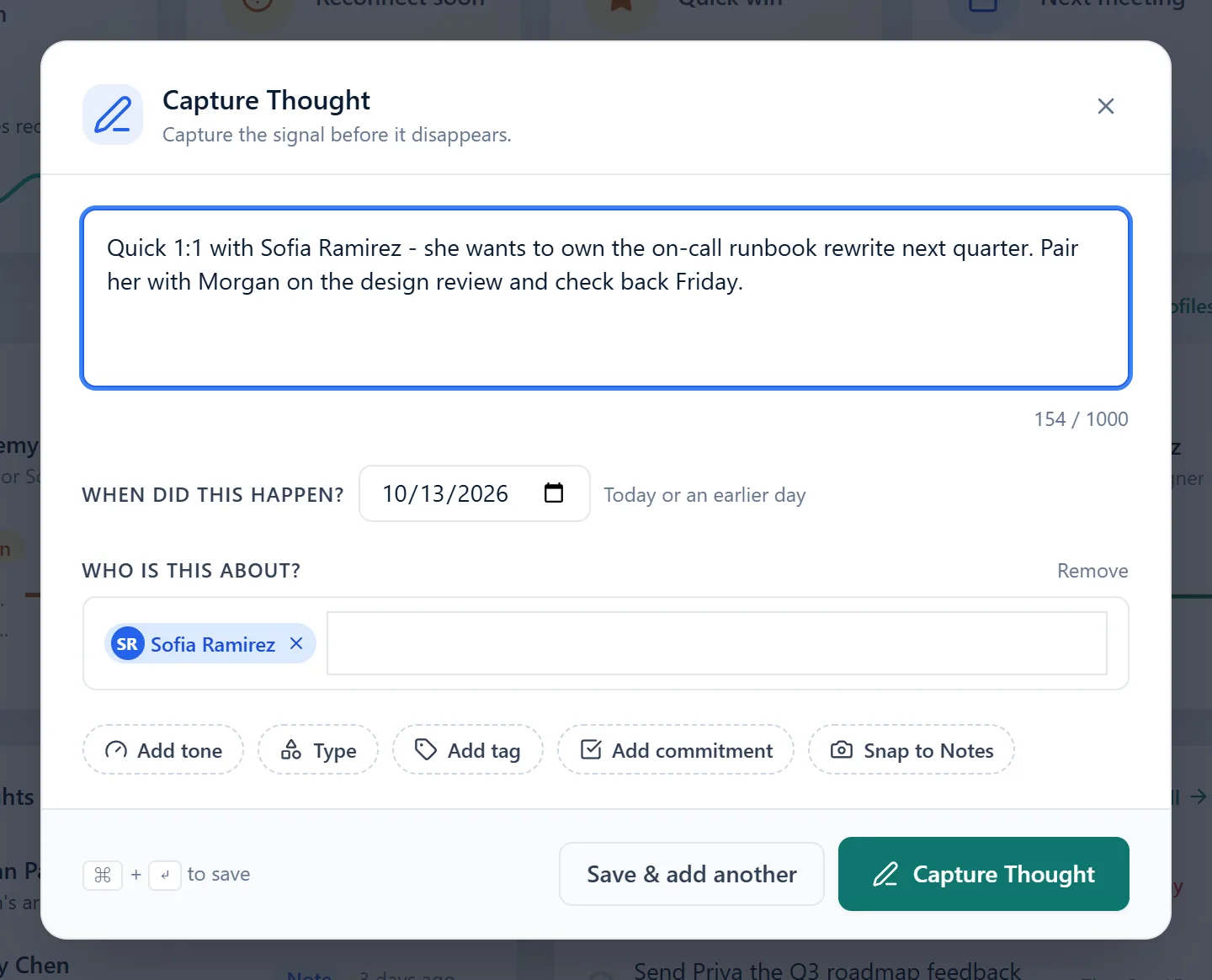Click the tag icon on Add tag
Image resolution: width=1212 pixels, height=980 pixels.
tap(426, 749)
